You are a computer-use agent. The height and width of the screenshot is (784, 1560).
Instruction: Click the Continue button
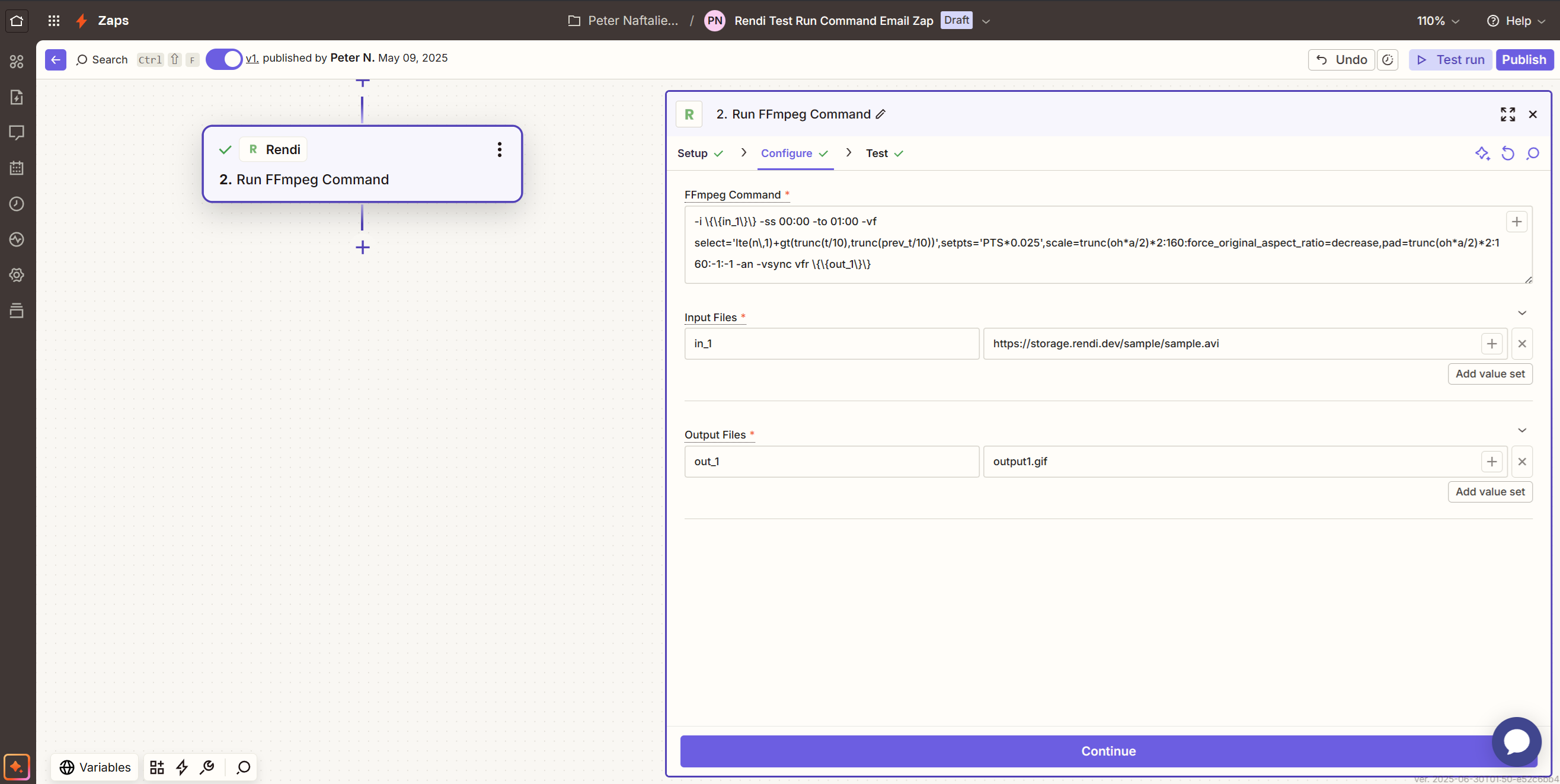tap(1108, 751)
